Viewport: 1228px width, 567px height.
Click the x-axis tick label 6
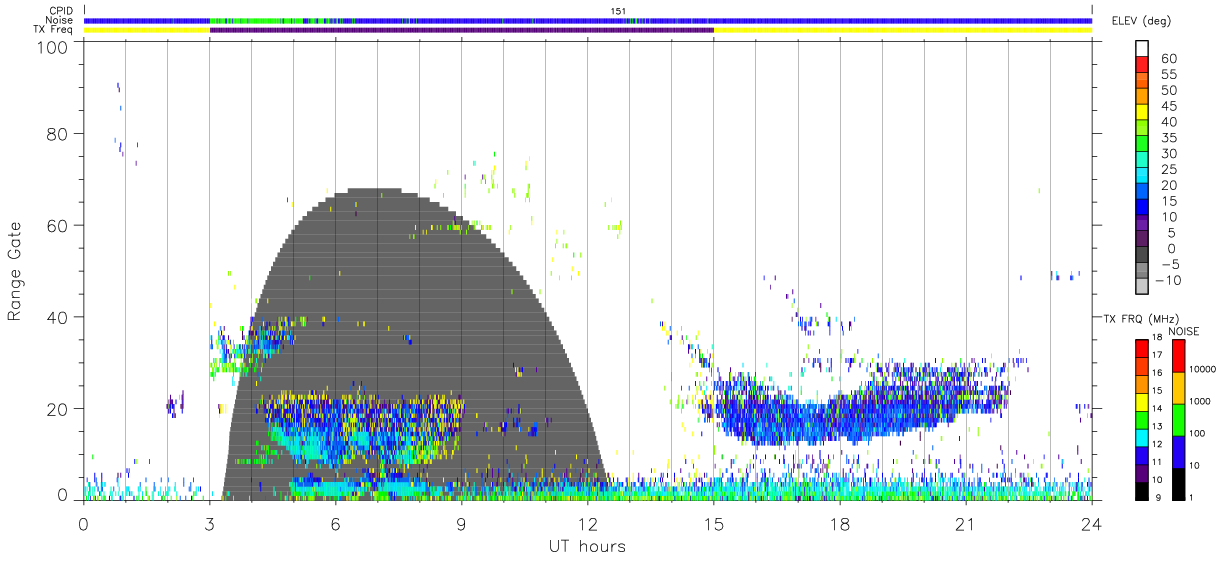tap(335, 523)
